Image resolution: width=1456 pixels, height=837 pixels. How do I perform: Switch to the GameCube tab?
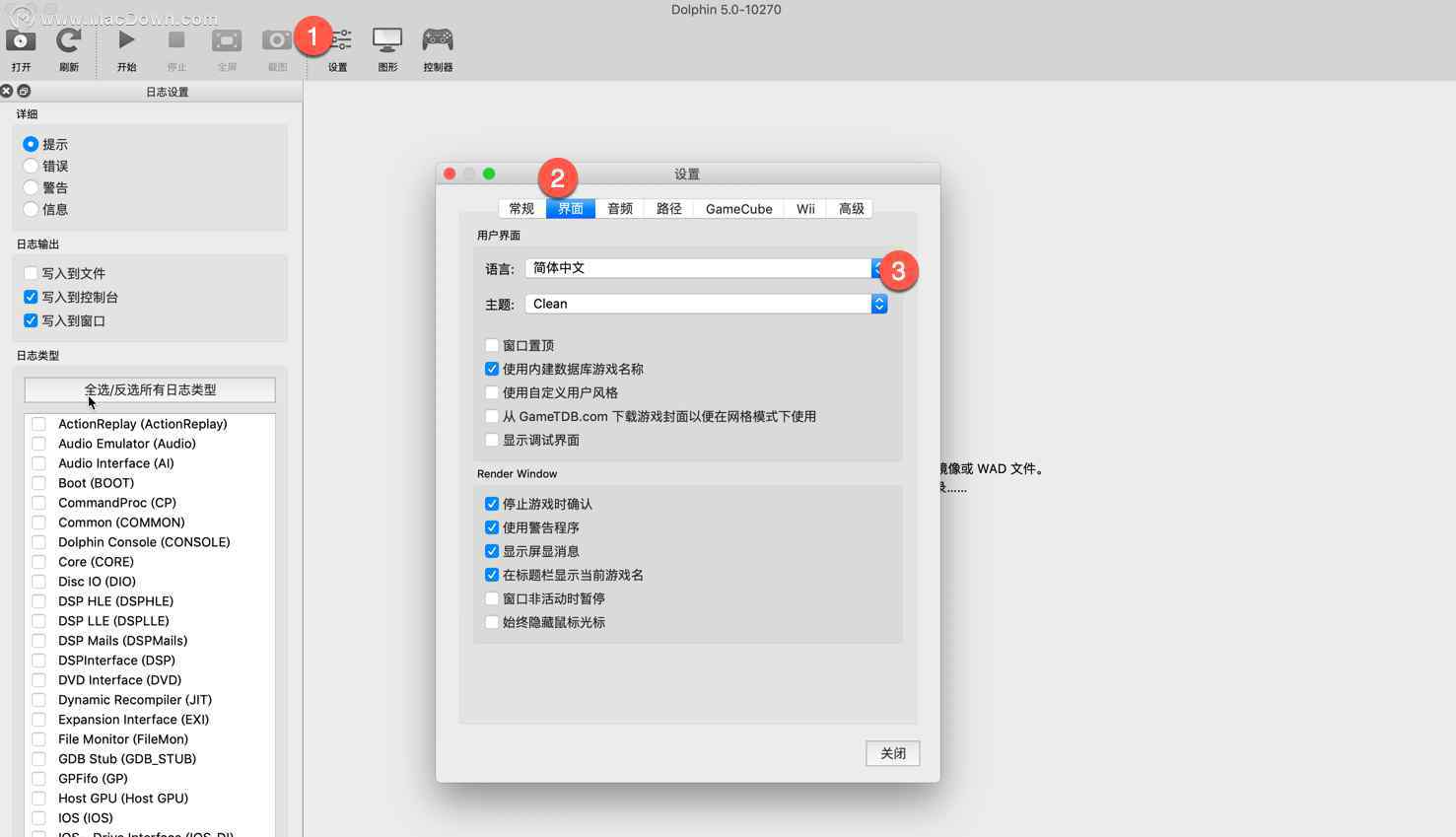(739, 208)
